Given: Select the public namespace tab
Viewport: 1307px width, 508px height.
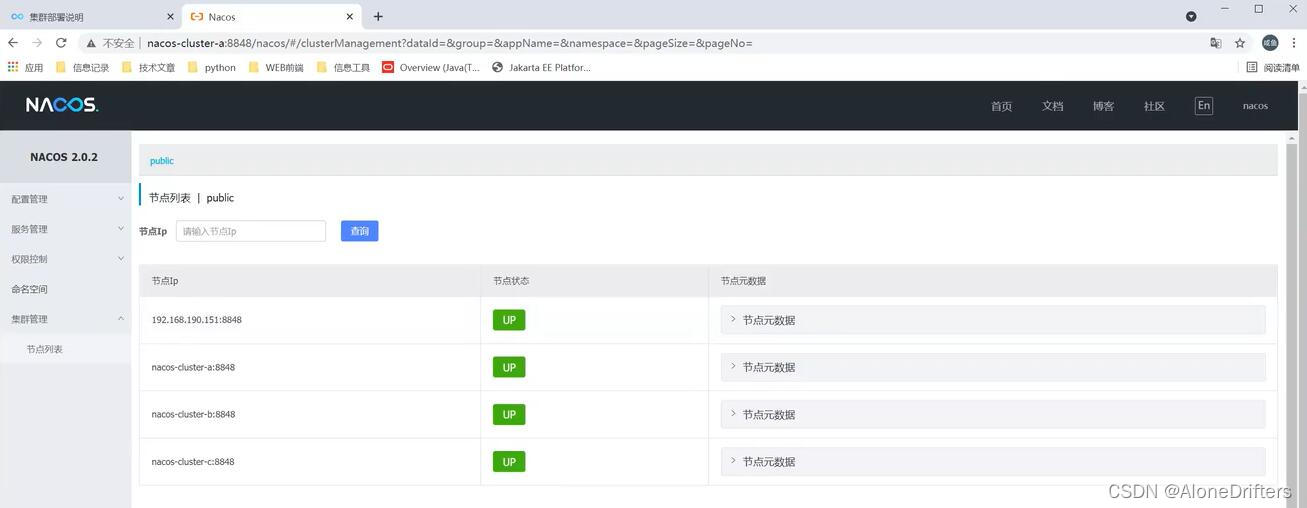Looking at the screenshot, I should (x=162, y=161).
